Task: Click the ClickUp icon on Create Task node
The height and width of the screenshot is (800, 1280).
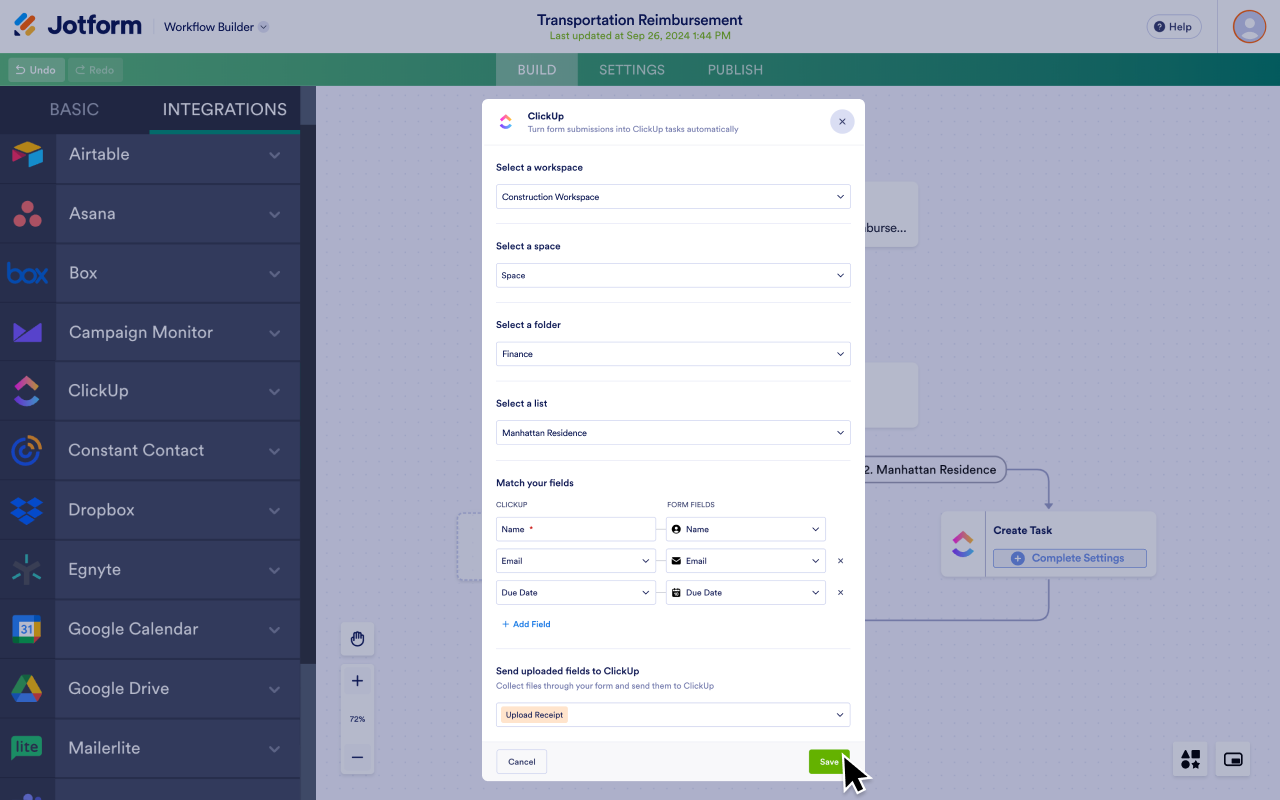Action: pos(963,544)
